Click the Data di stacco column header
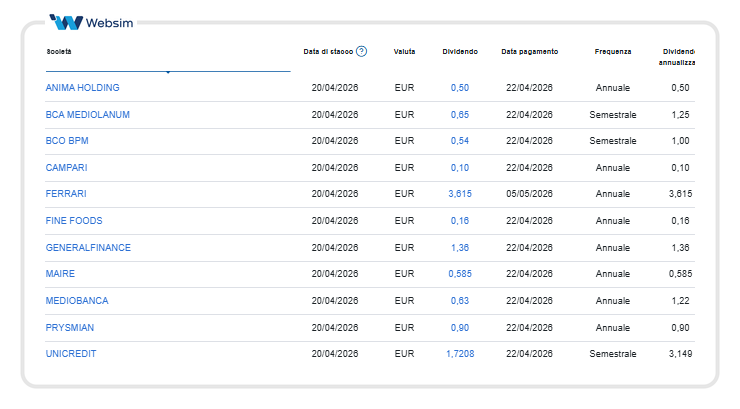The height and width of the screenshot is (409, 740). point(328,51)
